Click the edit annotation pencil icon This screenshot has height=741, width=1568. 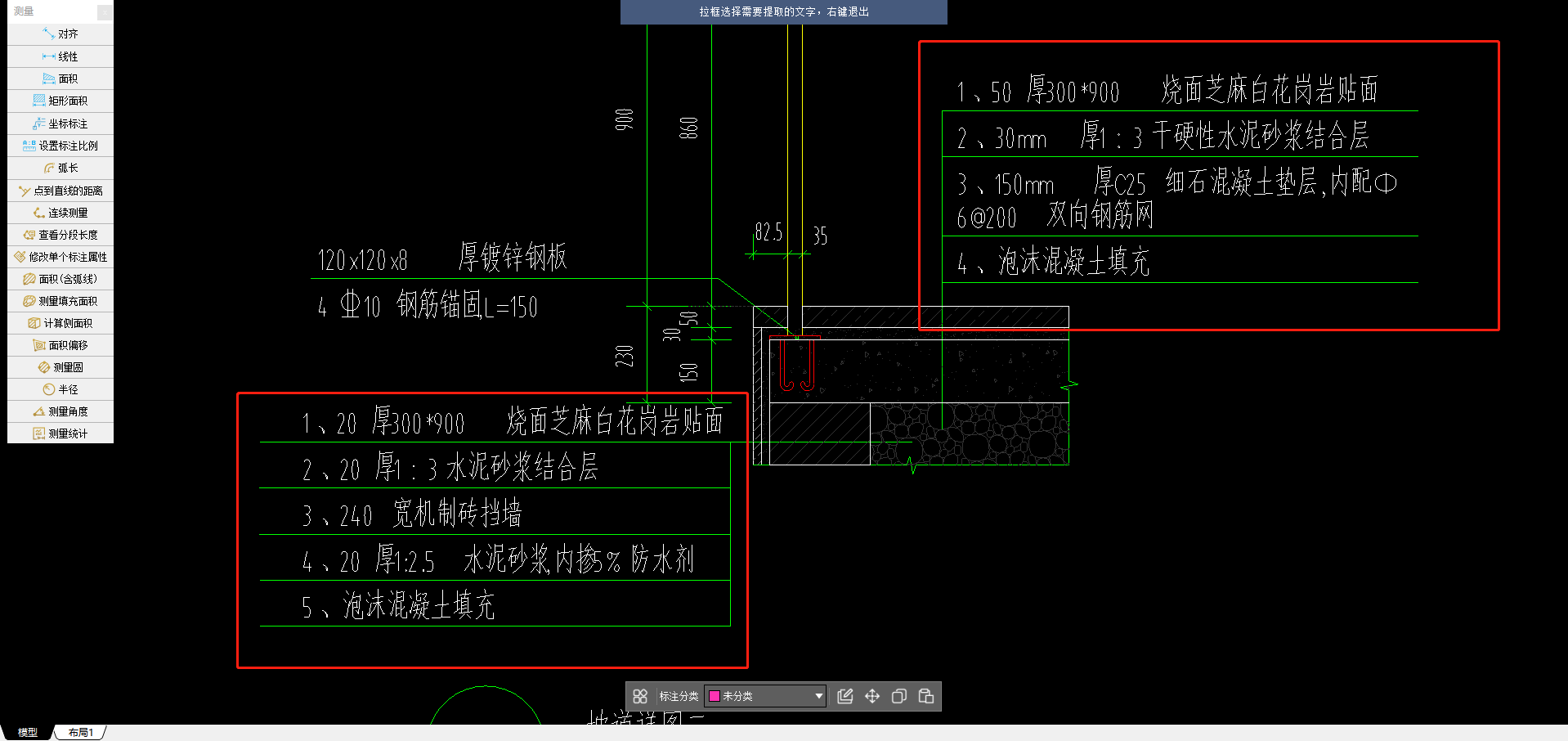coord(845,696)
